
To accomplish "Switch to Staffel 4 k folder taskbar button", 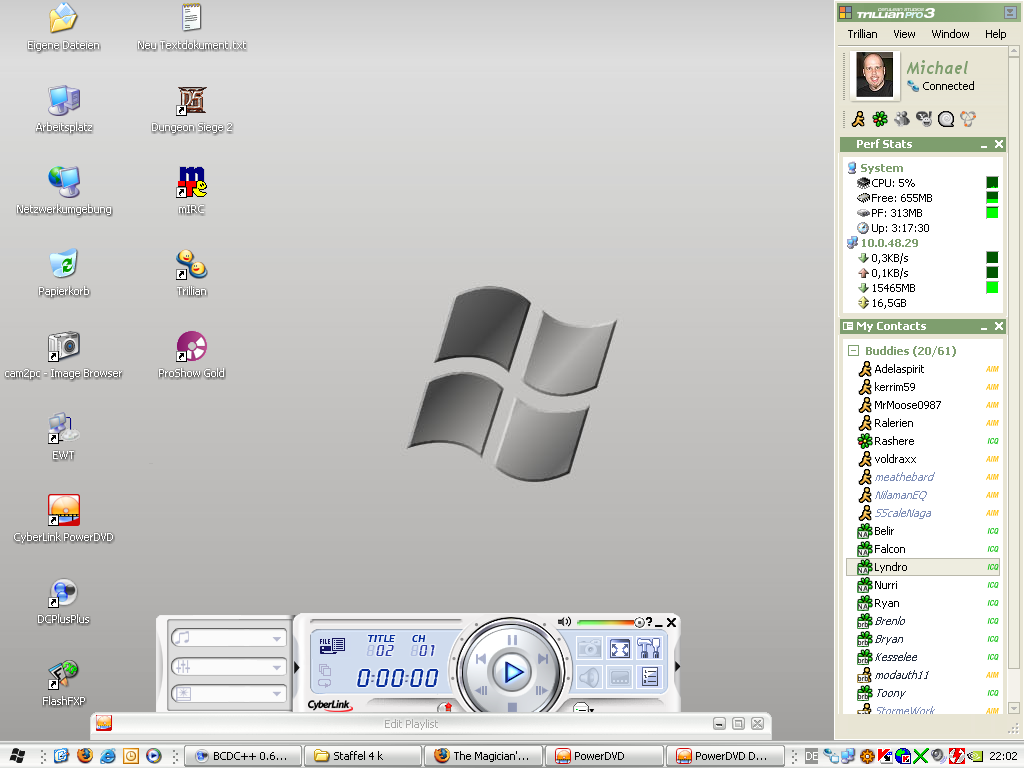I will [x=363, y=756].
